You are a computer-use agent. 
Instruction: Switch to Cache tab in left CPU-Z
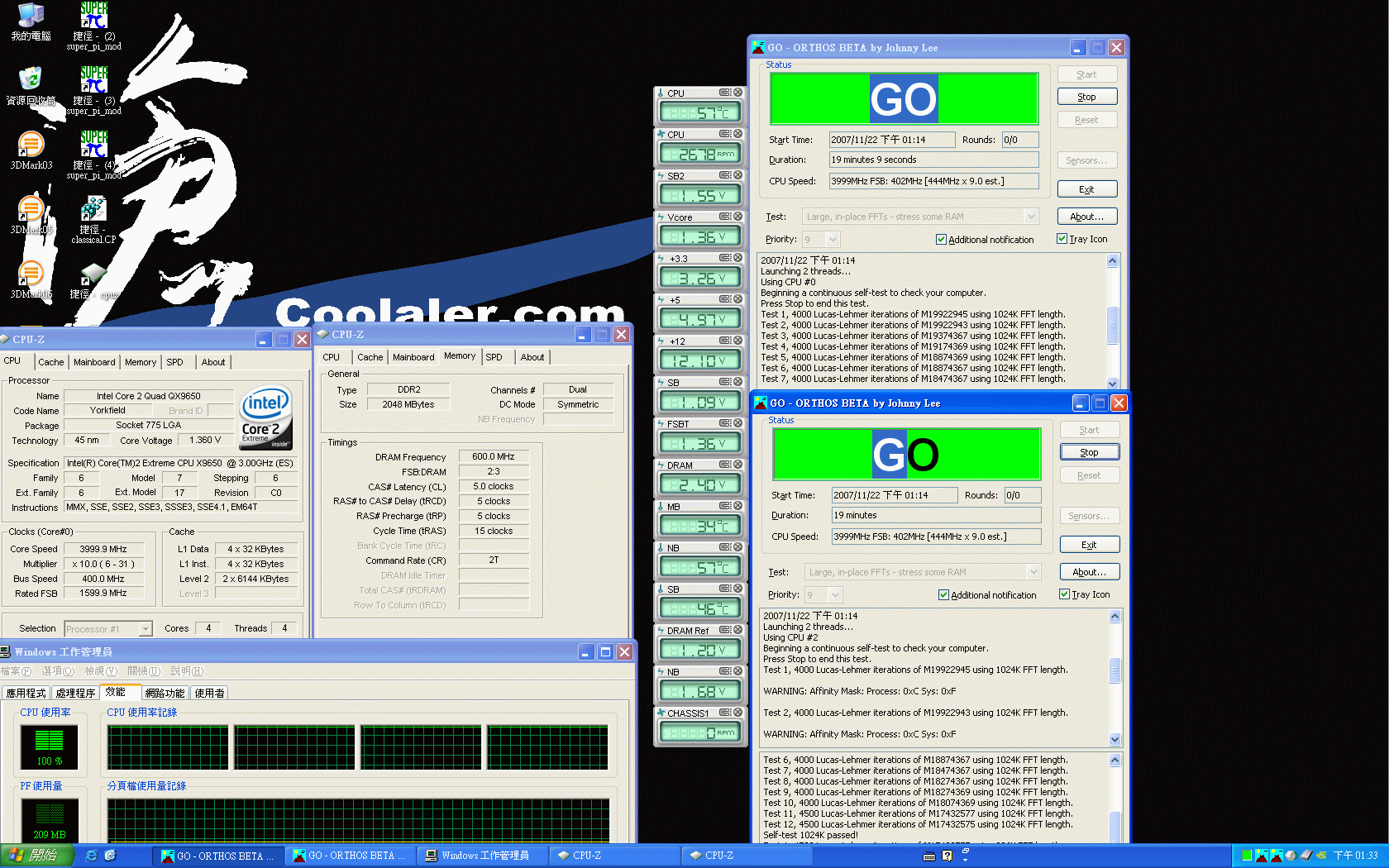[x=50, y=362]
